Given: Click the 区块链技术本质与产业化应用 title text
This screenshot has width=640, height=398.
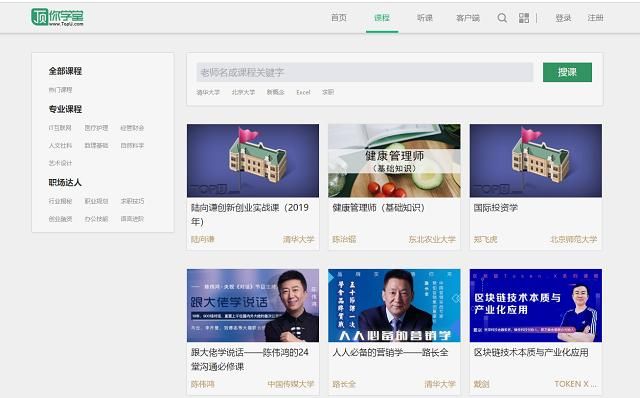Looking at the screenshot, I should tap(531, 352).
